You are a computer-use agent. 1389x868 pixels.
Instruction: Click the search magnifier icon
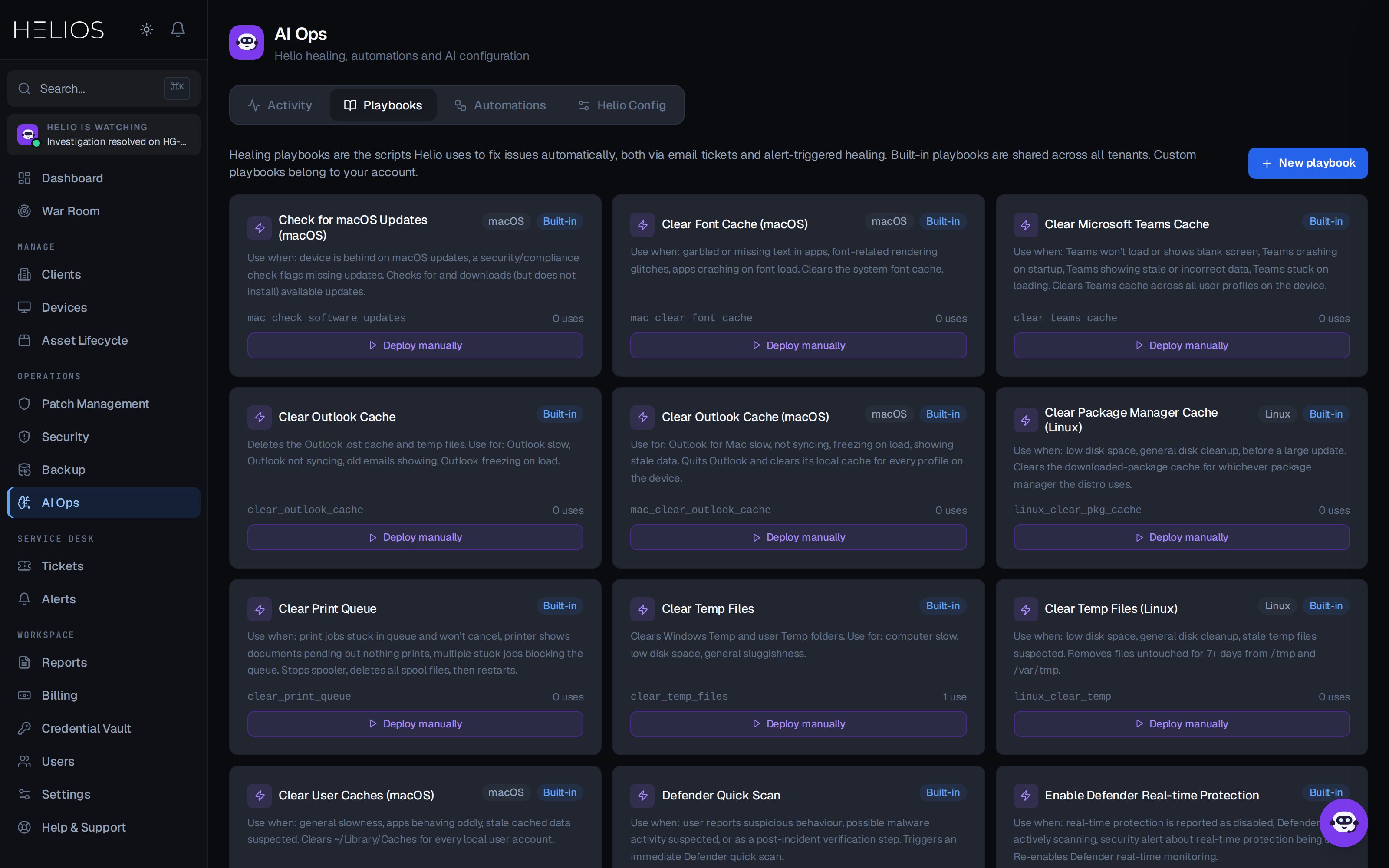[x=24, y=89]
